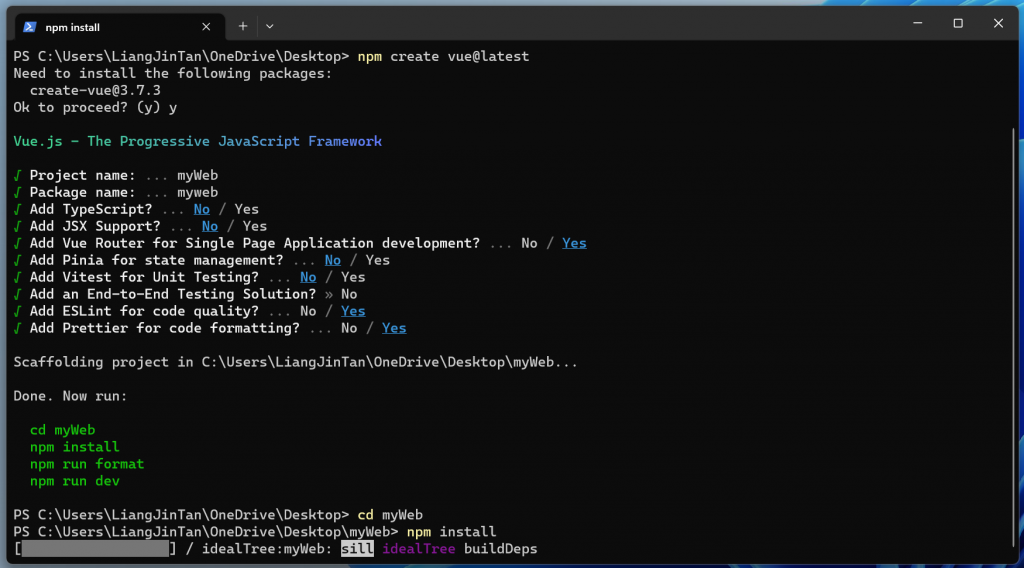Click the green "cd myWeb" suggestion
This screenshot has width=1024, height=568.
click(63, 430)
